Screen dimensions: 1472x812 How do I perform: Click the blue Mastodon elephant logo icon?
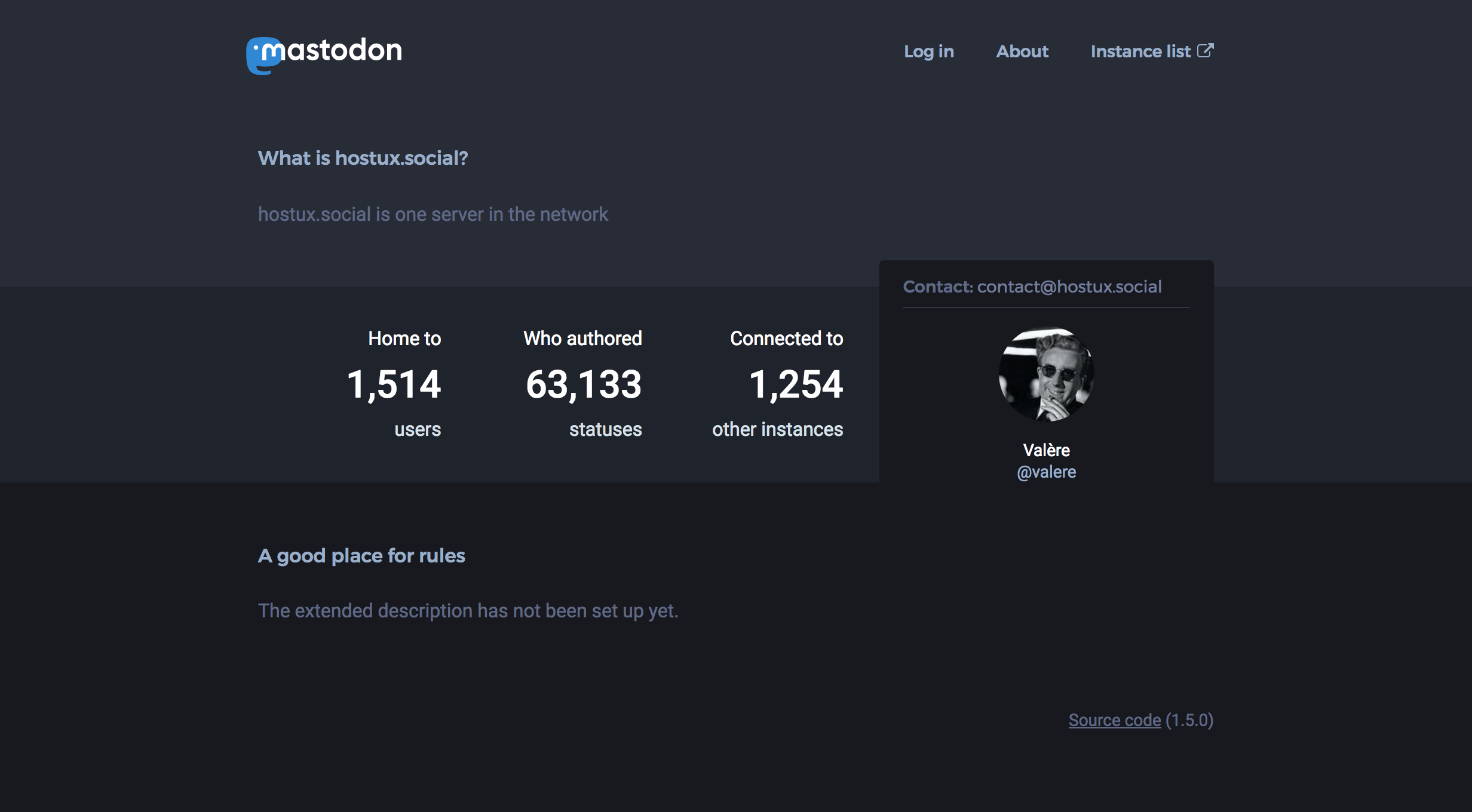[263, 56]
